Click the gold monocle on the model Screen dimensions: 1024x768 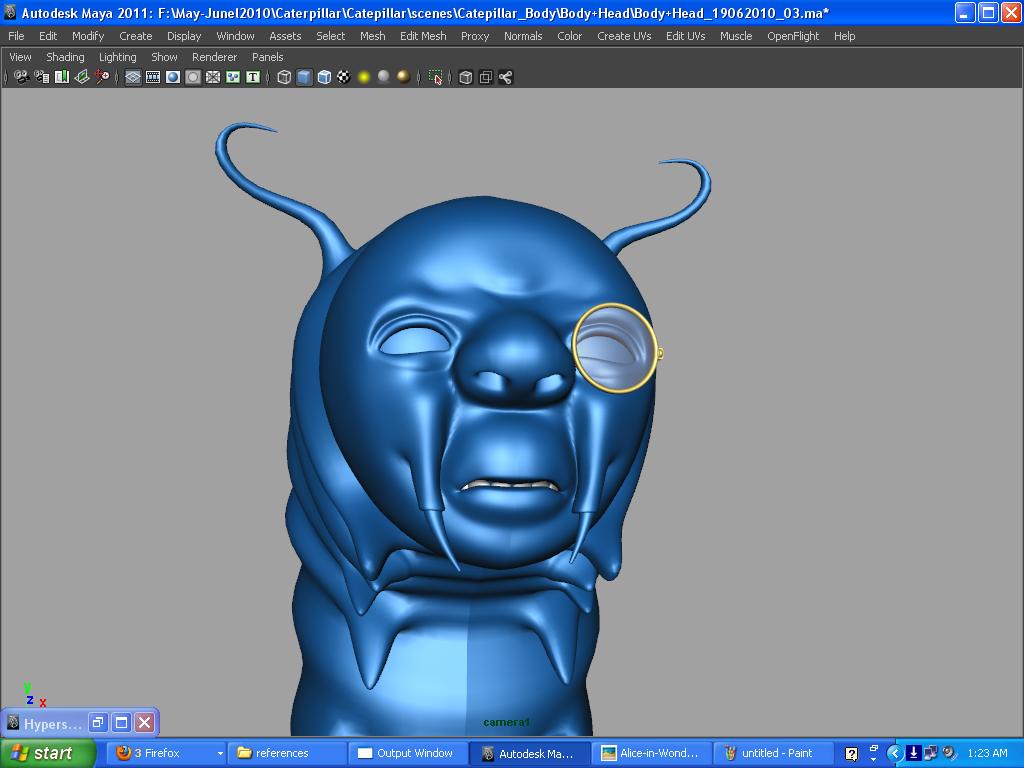(x=616, y=348)
